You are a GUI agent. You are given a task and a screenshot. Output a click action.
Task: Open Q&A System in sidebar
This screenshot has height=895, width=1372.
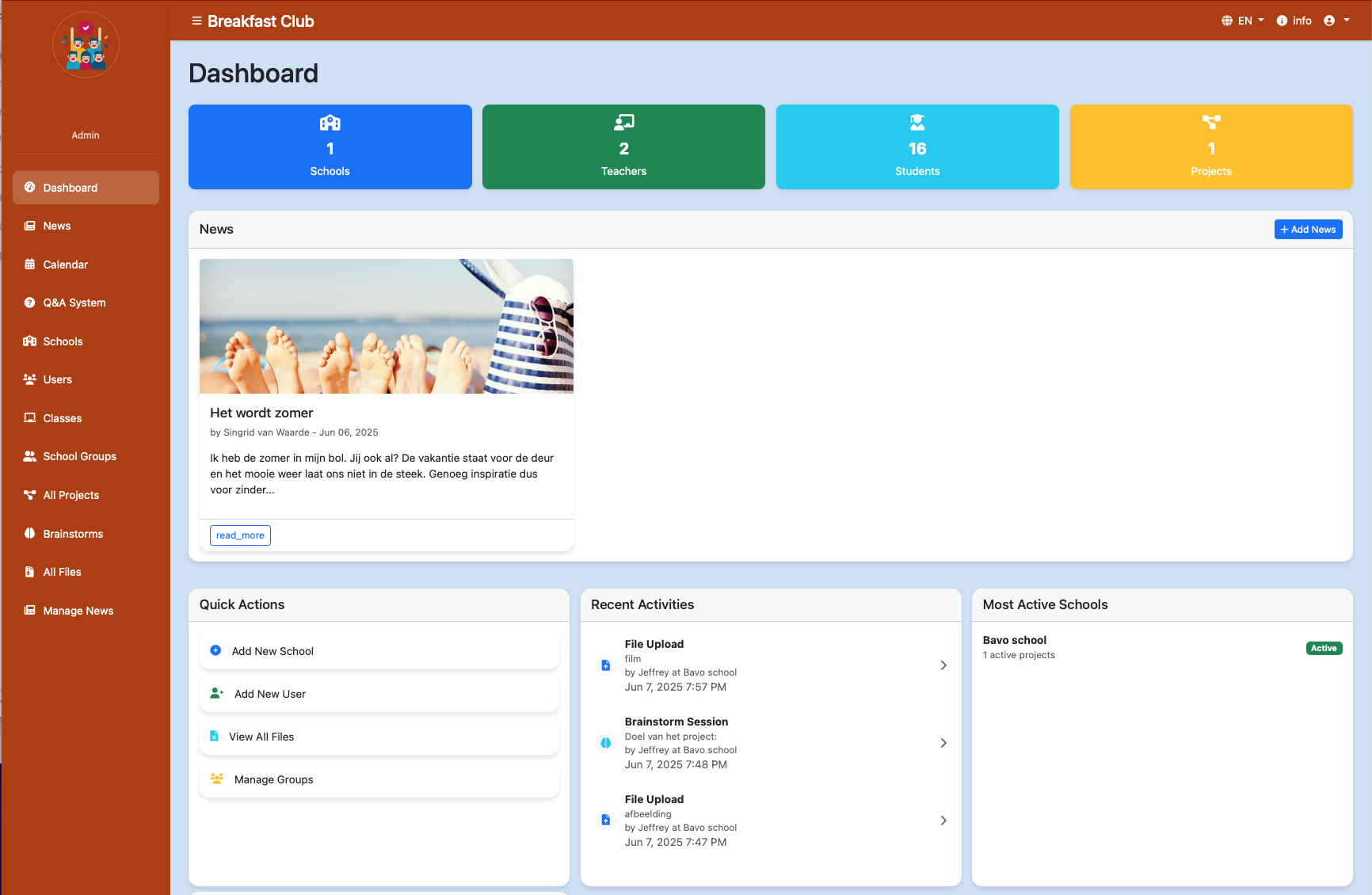74,303
